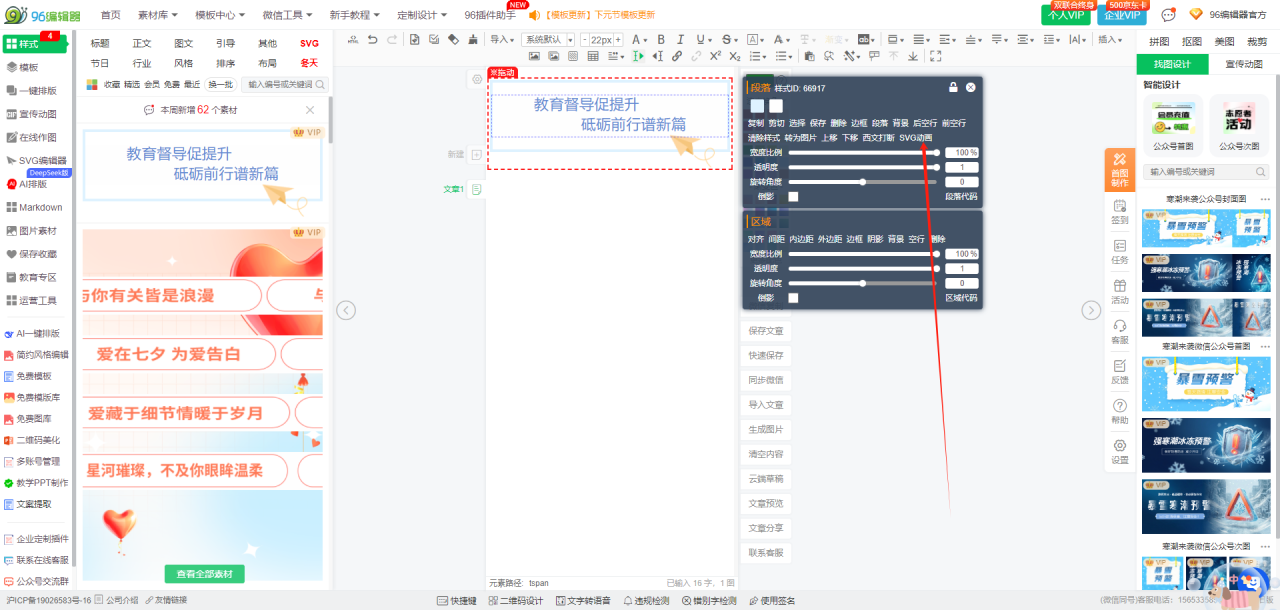1280x610 pixels.
Task: Open the 首图制作 orange sidebar button
Action: [x=1119, y=169]
